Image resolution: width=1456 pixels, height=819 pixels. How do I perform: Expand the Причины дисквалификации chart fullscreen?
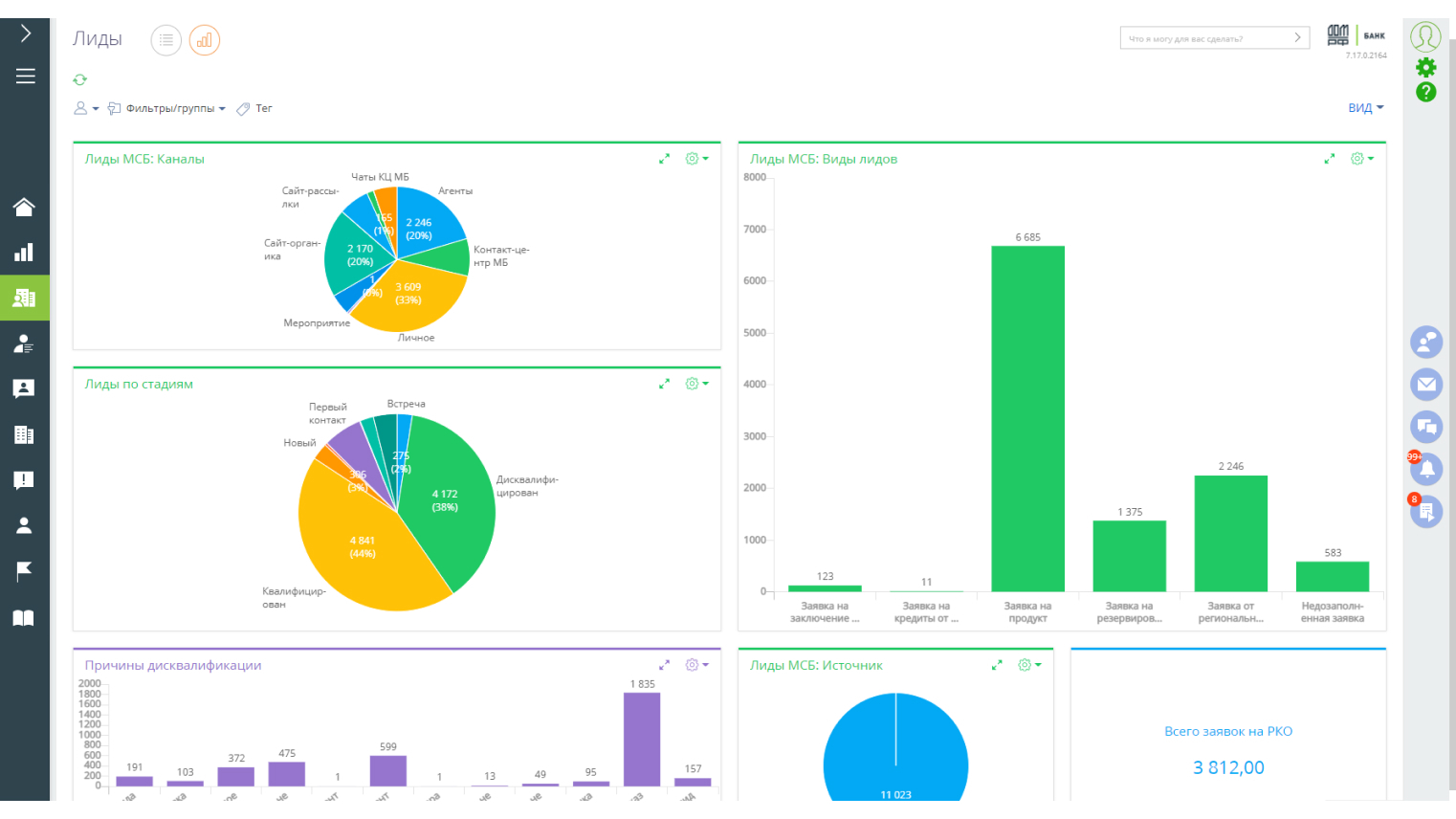664,665
